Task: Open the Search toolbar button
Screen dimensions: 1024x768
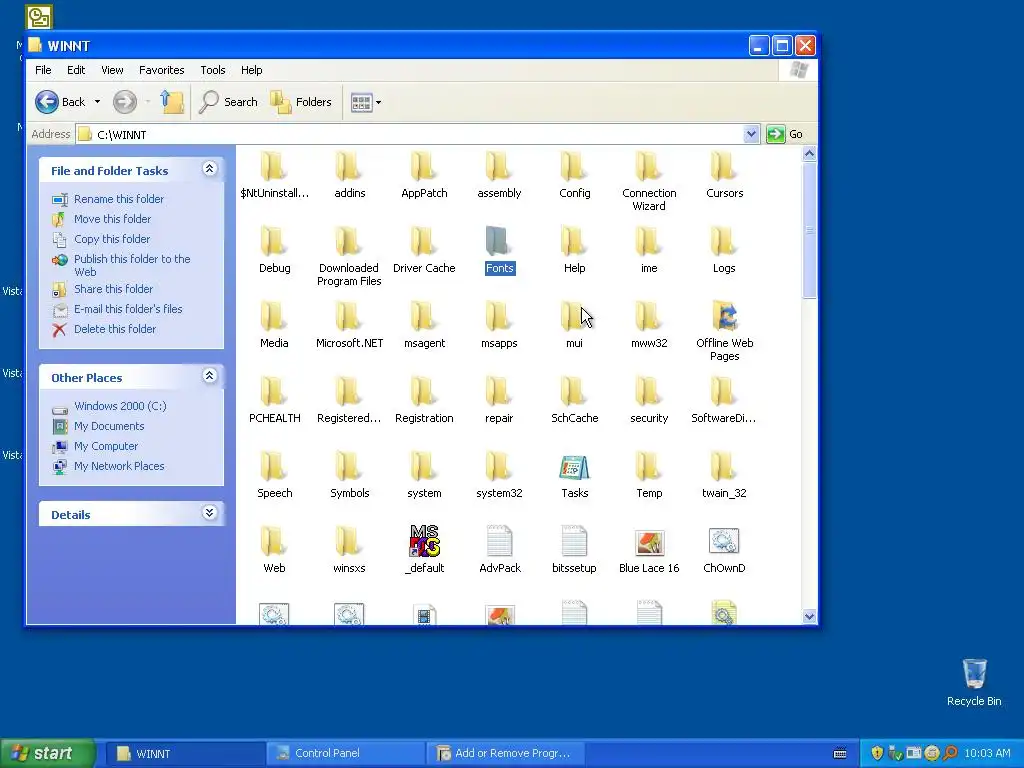Action: point(229,102)
